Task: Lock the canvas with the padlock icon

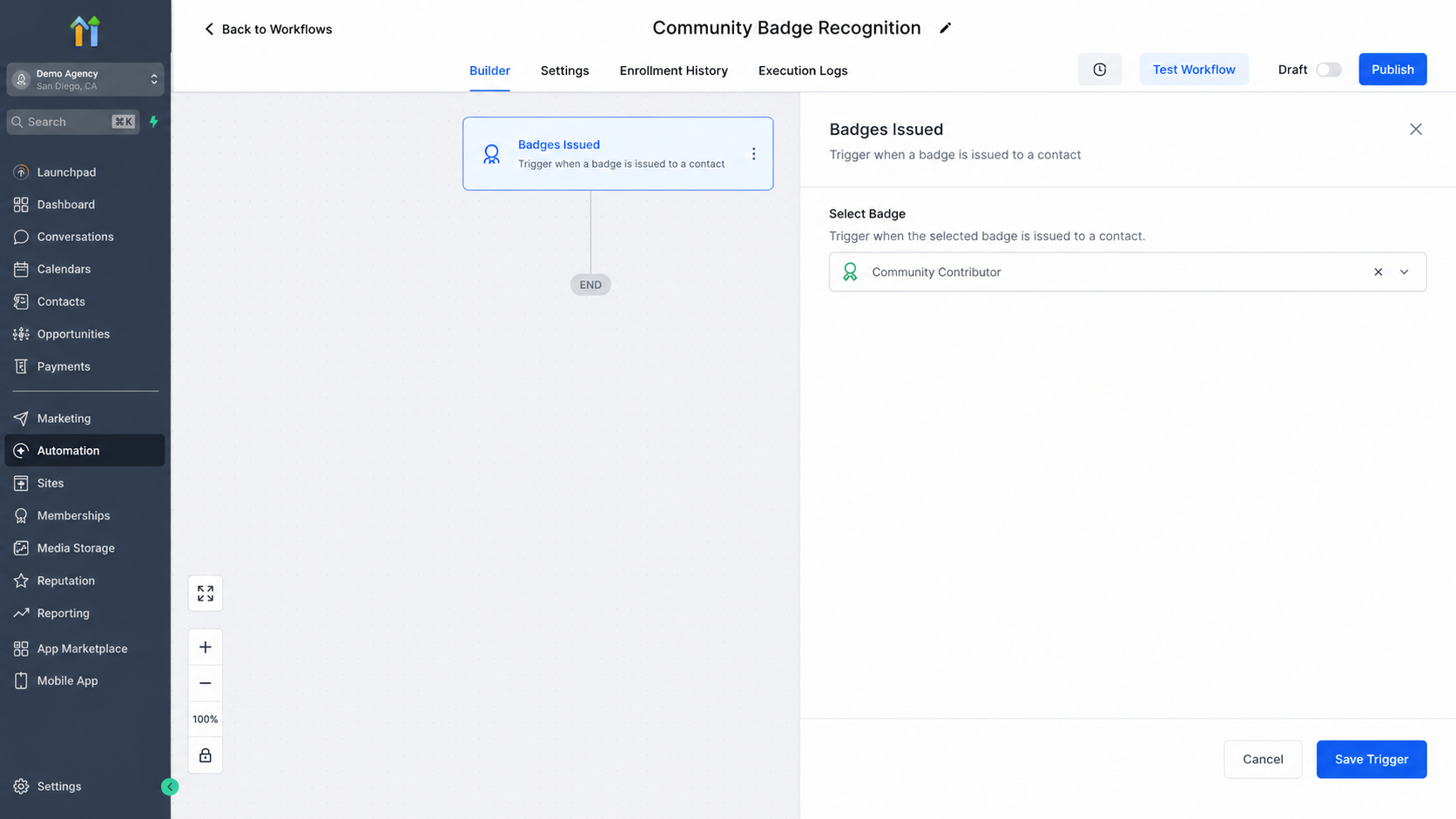Action: coord(206,755)
